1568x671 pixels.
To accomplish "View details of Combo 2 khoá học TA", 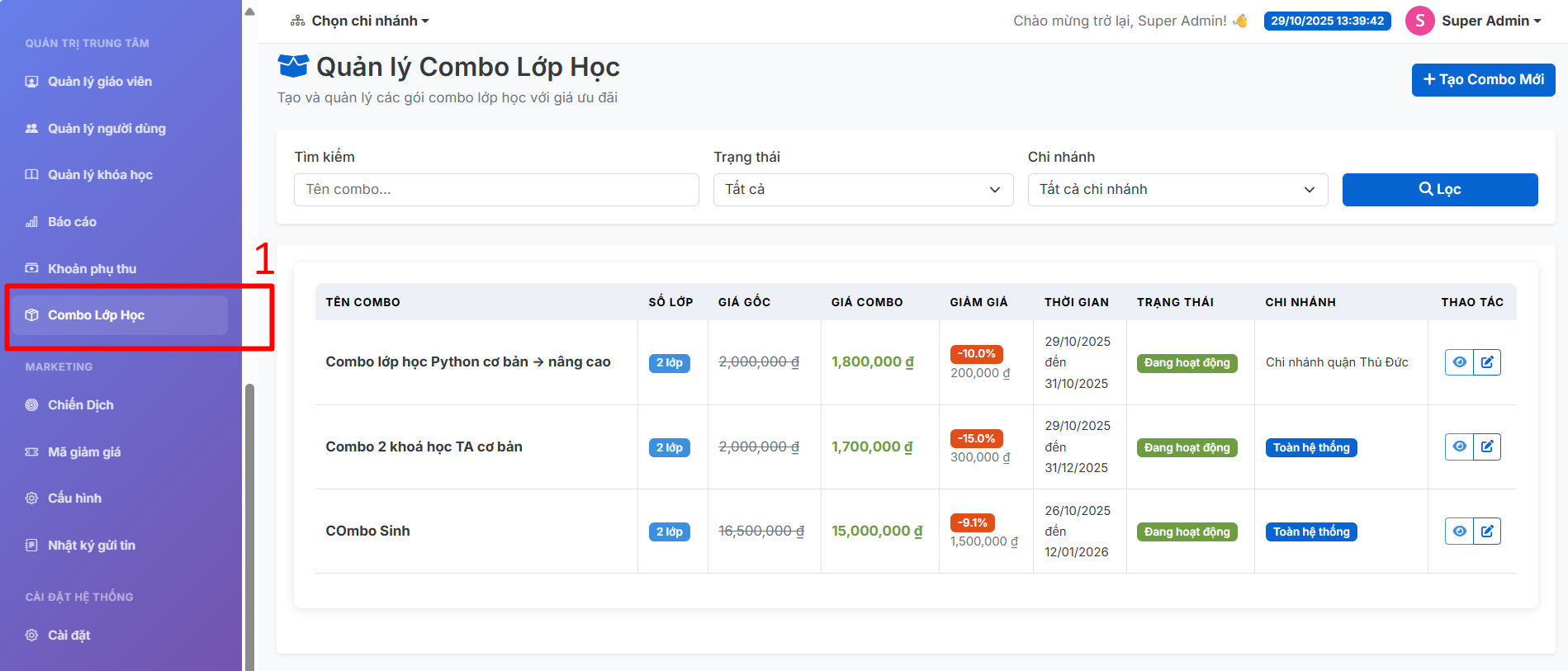I will point(1459,447).
